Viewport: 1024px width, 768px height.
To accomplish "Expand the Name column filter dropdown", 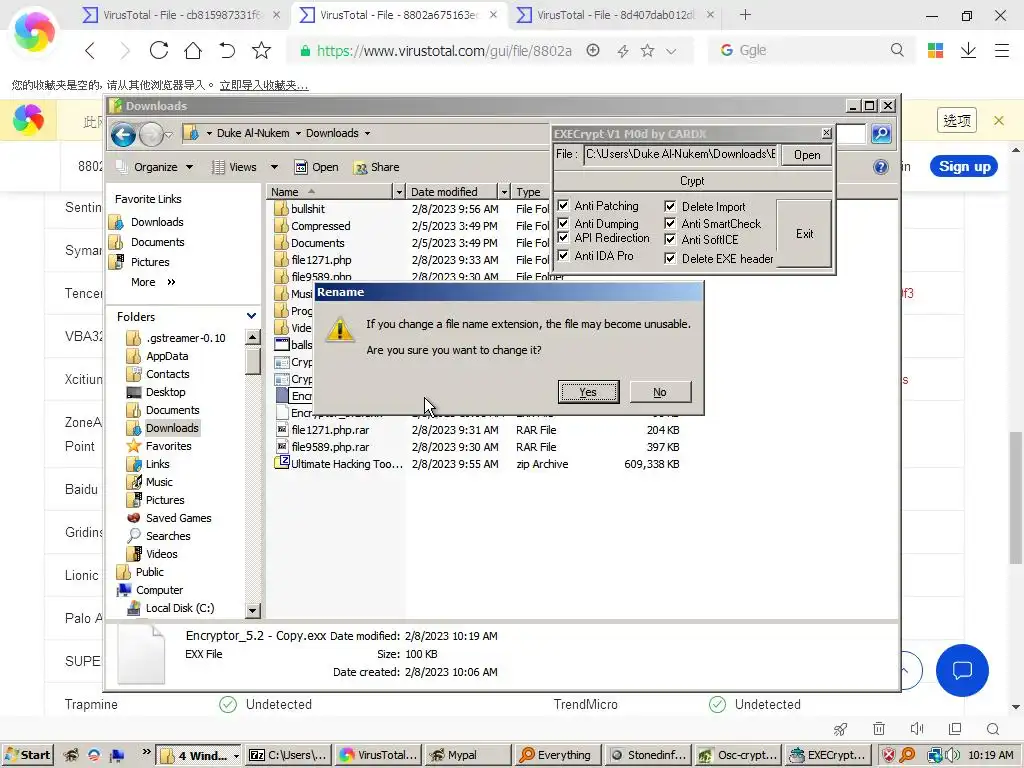I will 399,191.
